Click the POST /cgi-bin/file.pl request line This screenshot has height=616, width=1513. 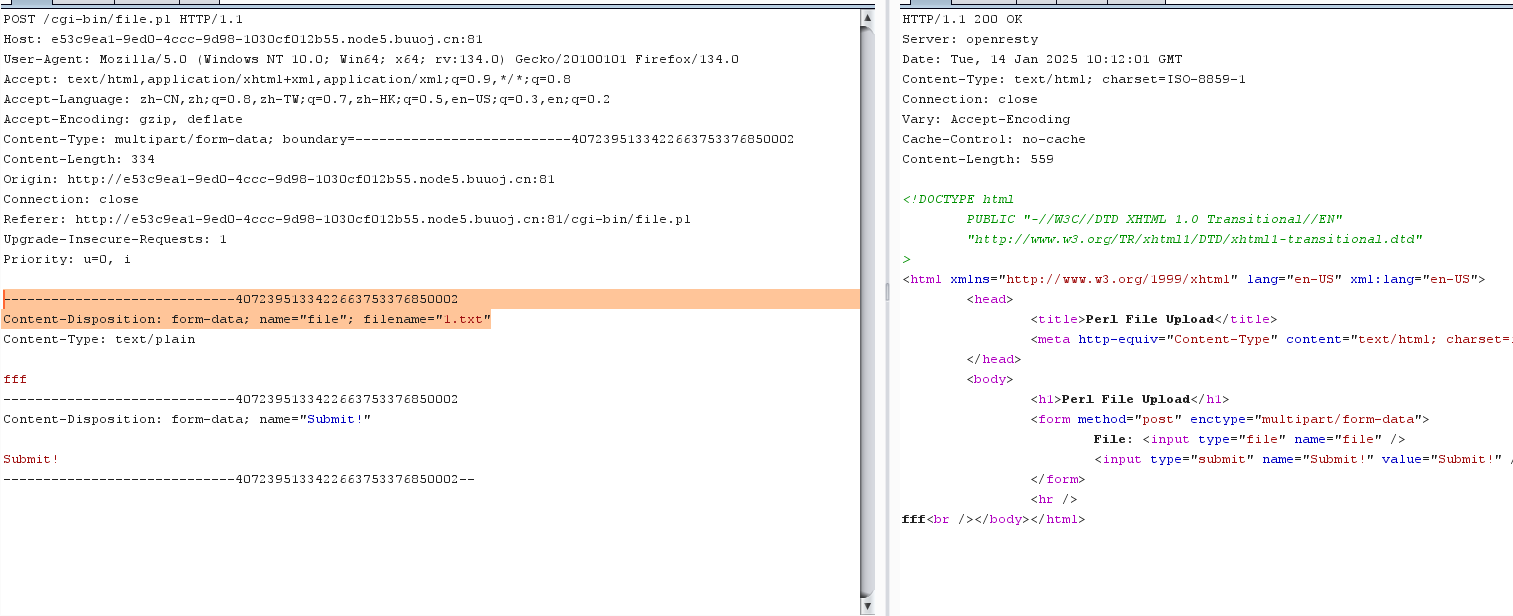click(x=123, y=19)
